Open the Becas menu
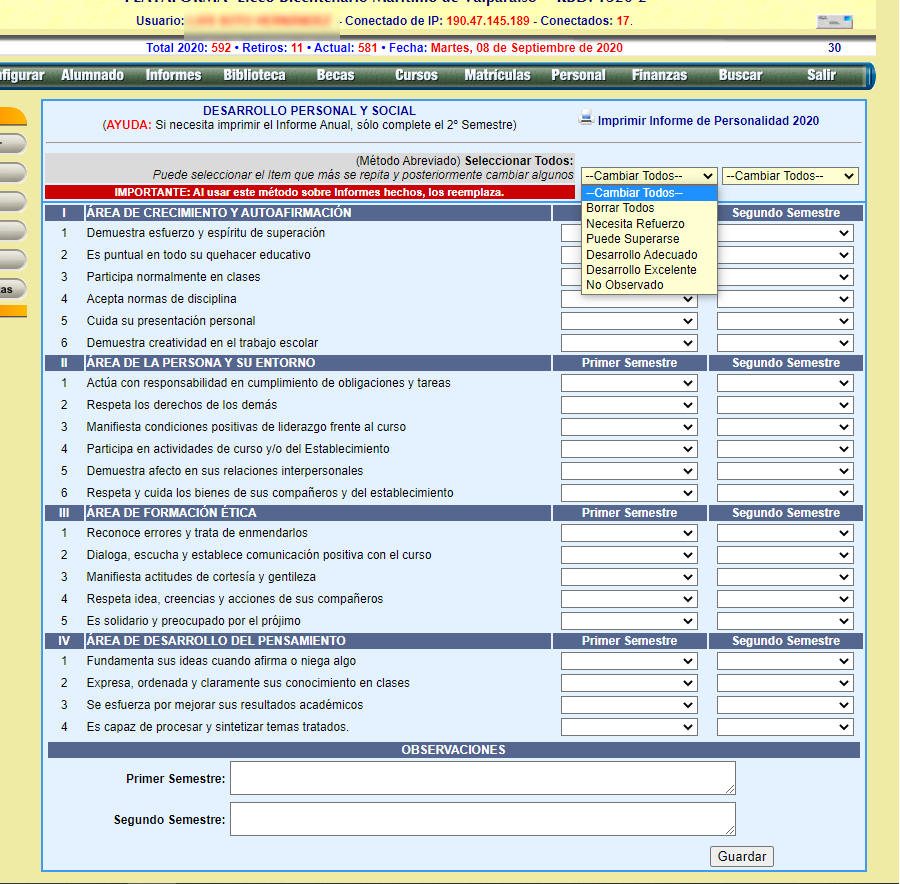The width and height of the screenshot is (900, 884). click(x=335, y=75)
